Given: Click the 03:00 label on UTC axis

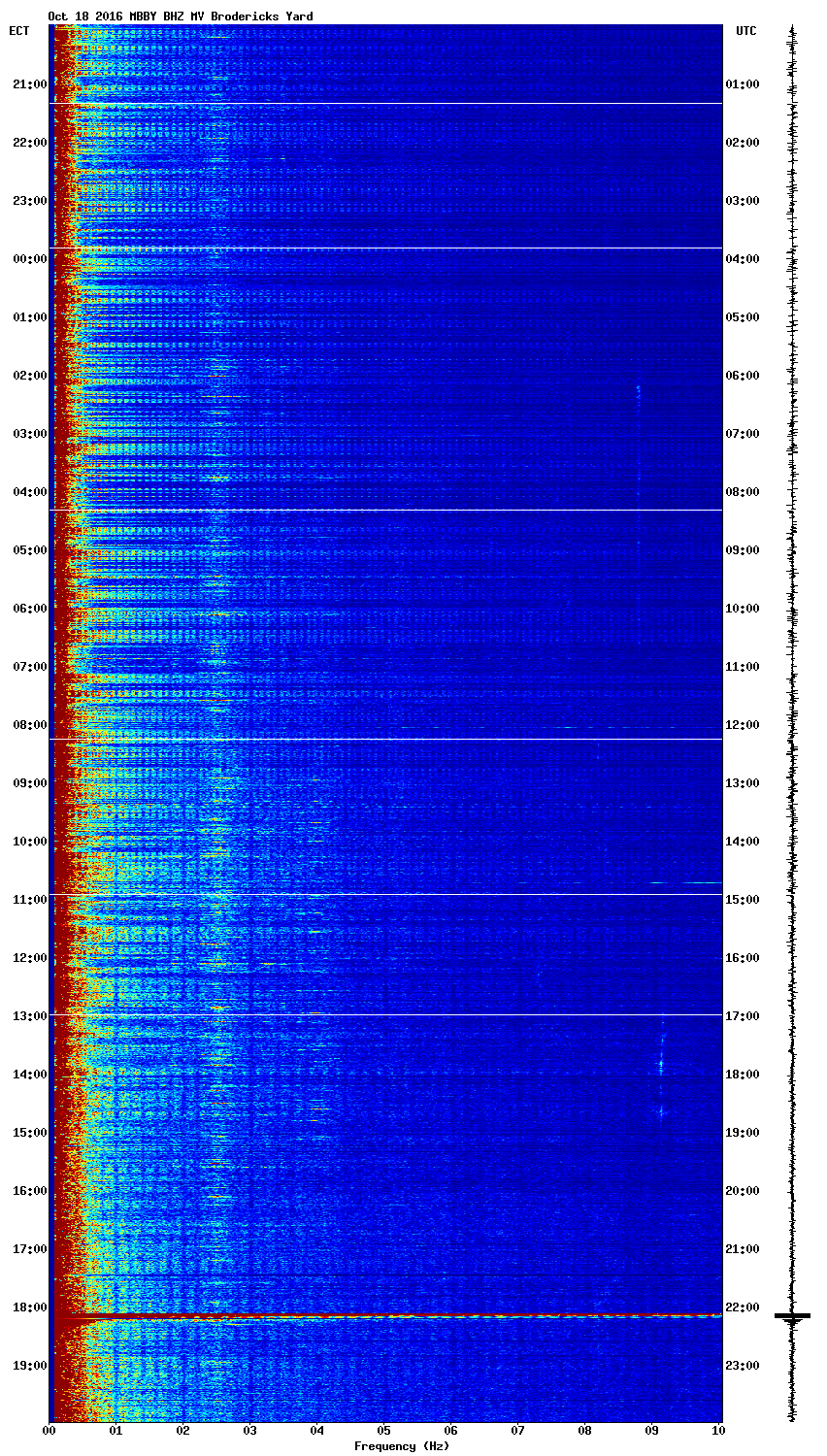Looking at the screenshot, I should tap(743, 201).
